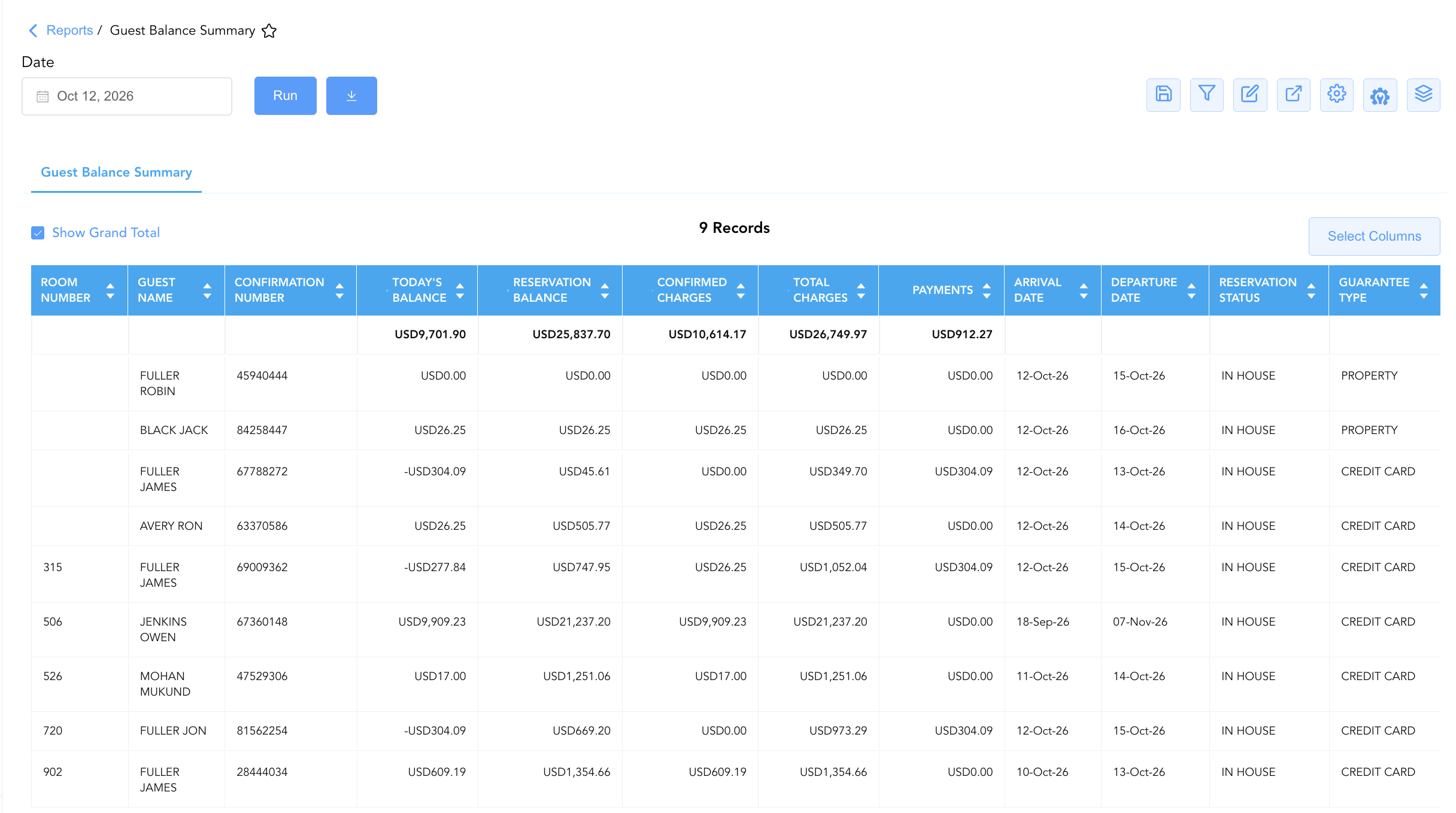Click the edit pencil icon

coord(1250,95)
